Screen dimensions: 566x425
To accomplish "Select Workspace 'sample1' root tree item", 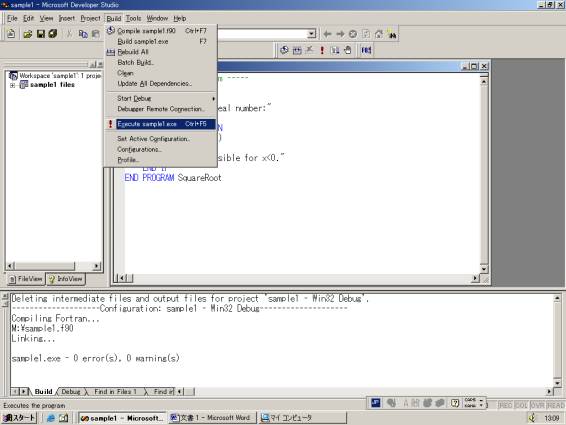I will point(55,76).
